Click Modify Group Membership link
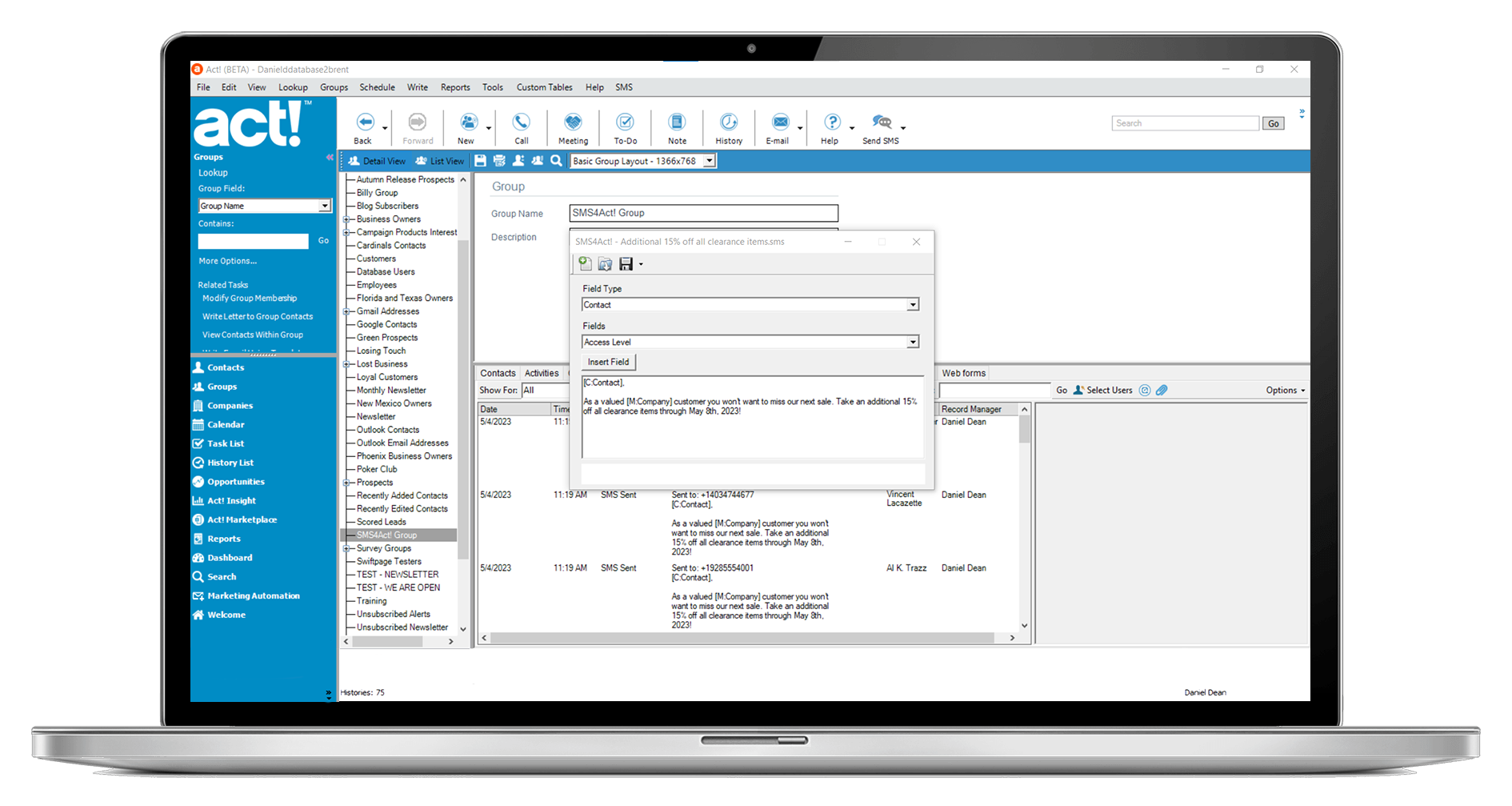Viewport: 1512px width, 806px height. [250, 298]
